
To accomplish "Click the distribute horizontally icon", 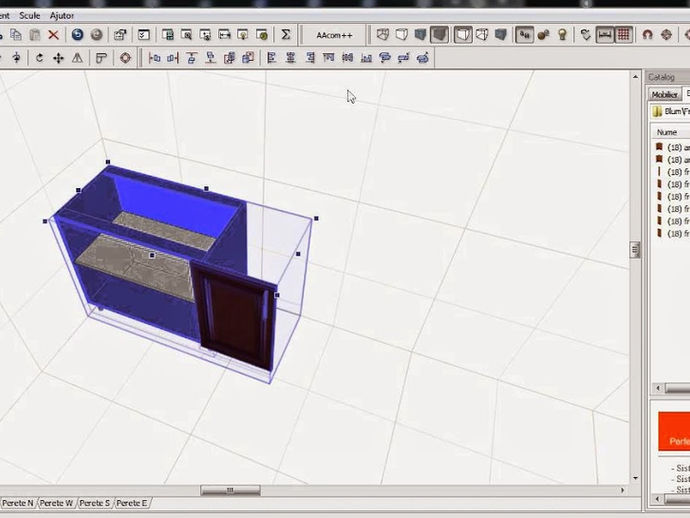I will (x=348, y=58).
